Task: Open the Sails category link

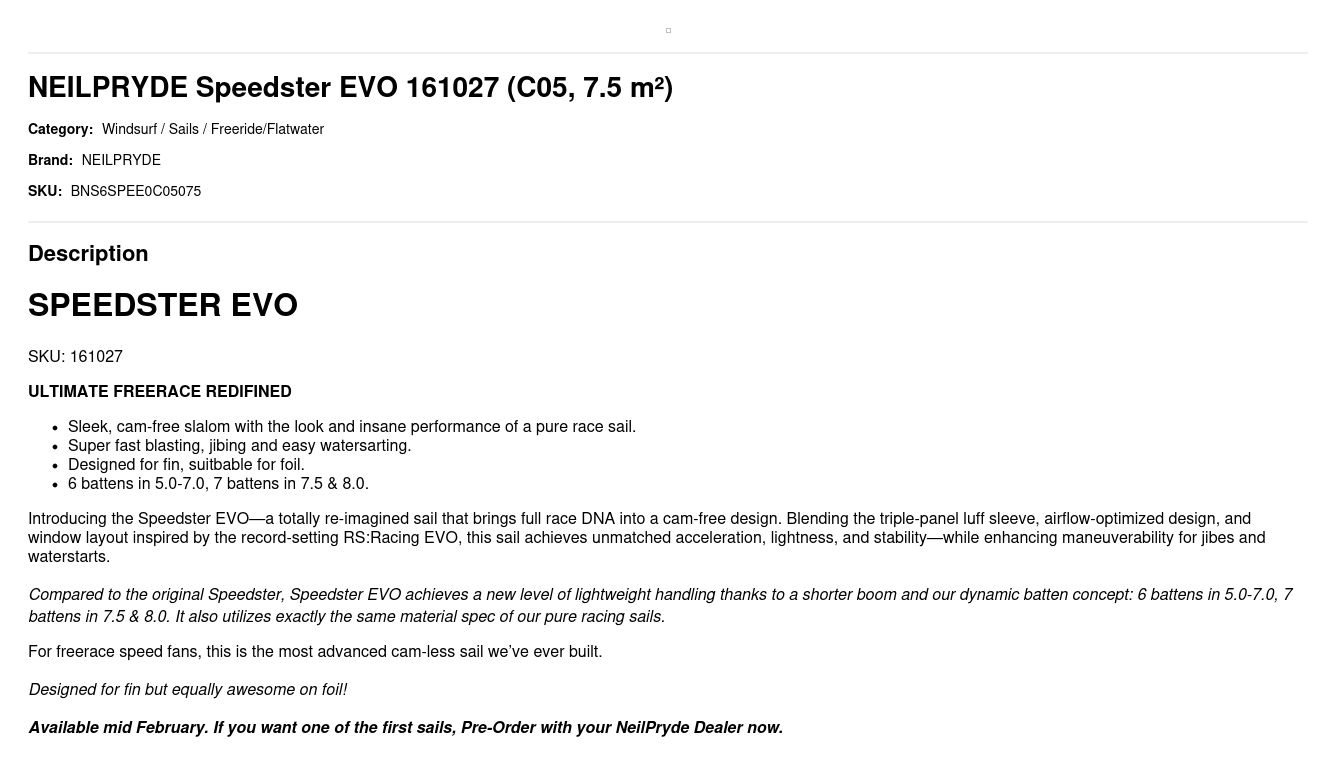Action: pyautogui.click(x=183, y=129)
